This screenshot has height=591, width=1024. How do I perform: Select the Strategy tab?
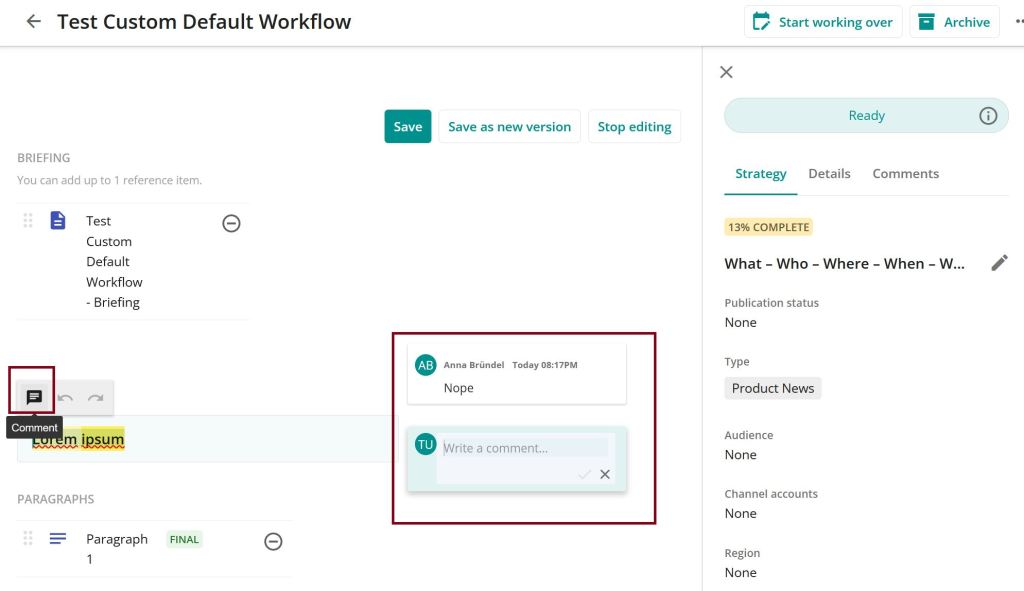[761, 173]
